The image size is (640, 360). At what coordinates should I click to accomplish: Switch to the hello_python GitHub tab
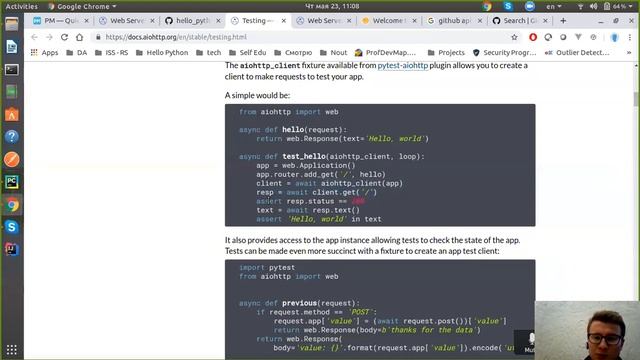click(x=192, y=20)
